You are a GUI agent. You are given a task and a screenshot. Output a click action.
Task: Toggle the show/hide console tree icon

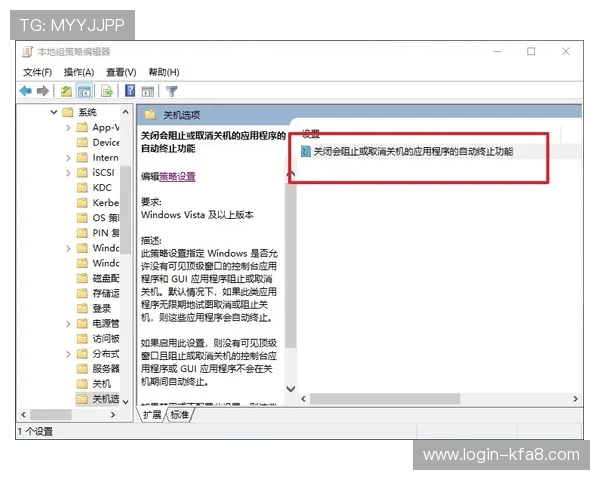tap(84, 91)
